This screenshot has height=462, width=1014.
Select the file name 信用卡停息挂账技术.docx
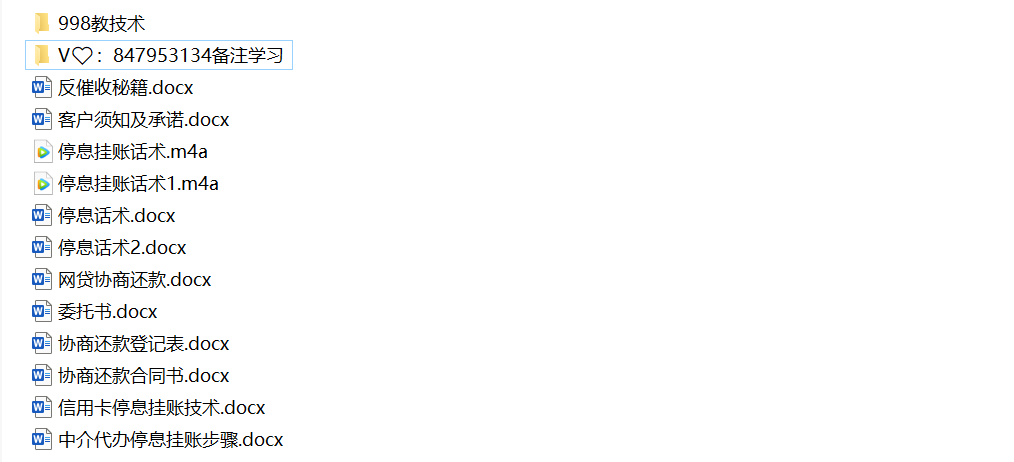(162, 408)
